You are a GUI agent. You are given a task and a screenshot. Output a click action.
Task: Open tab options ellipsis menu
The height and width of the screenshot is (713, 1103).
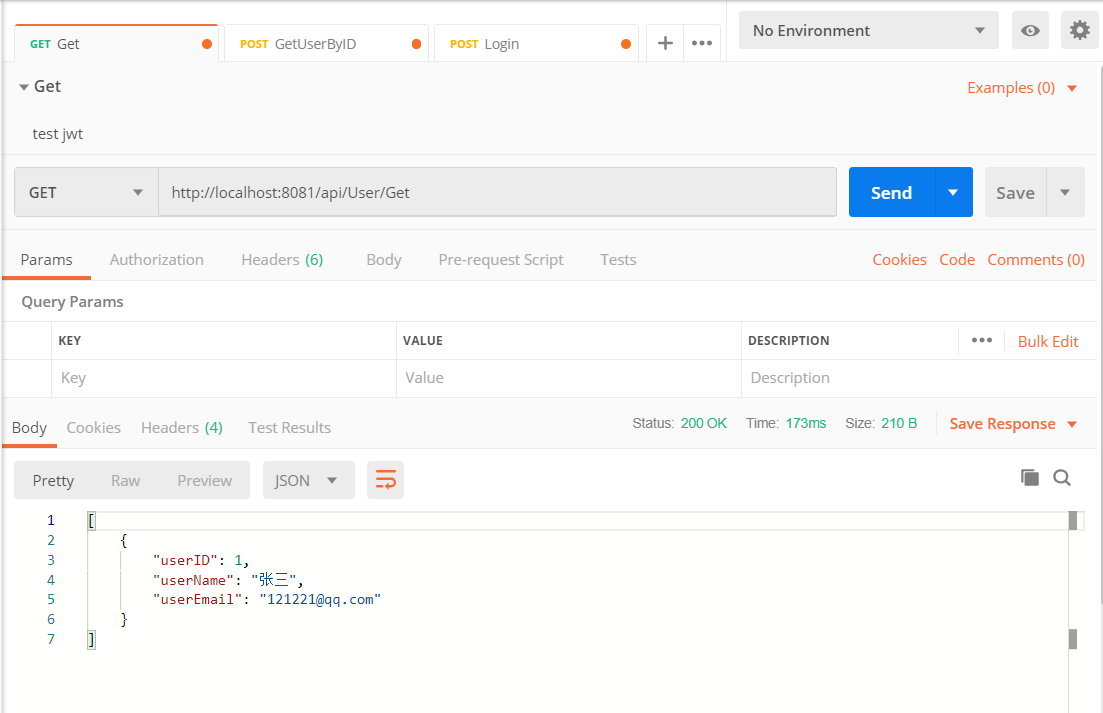point(702,44)
